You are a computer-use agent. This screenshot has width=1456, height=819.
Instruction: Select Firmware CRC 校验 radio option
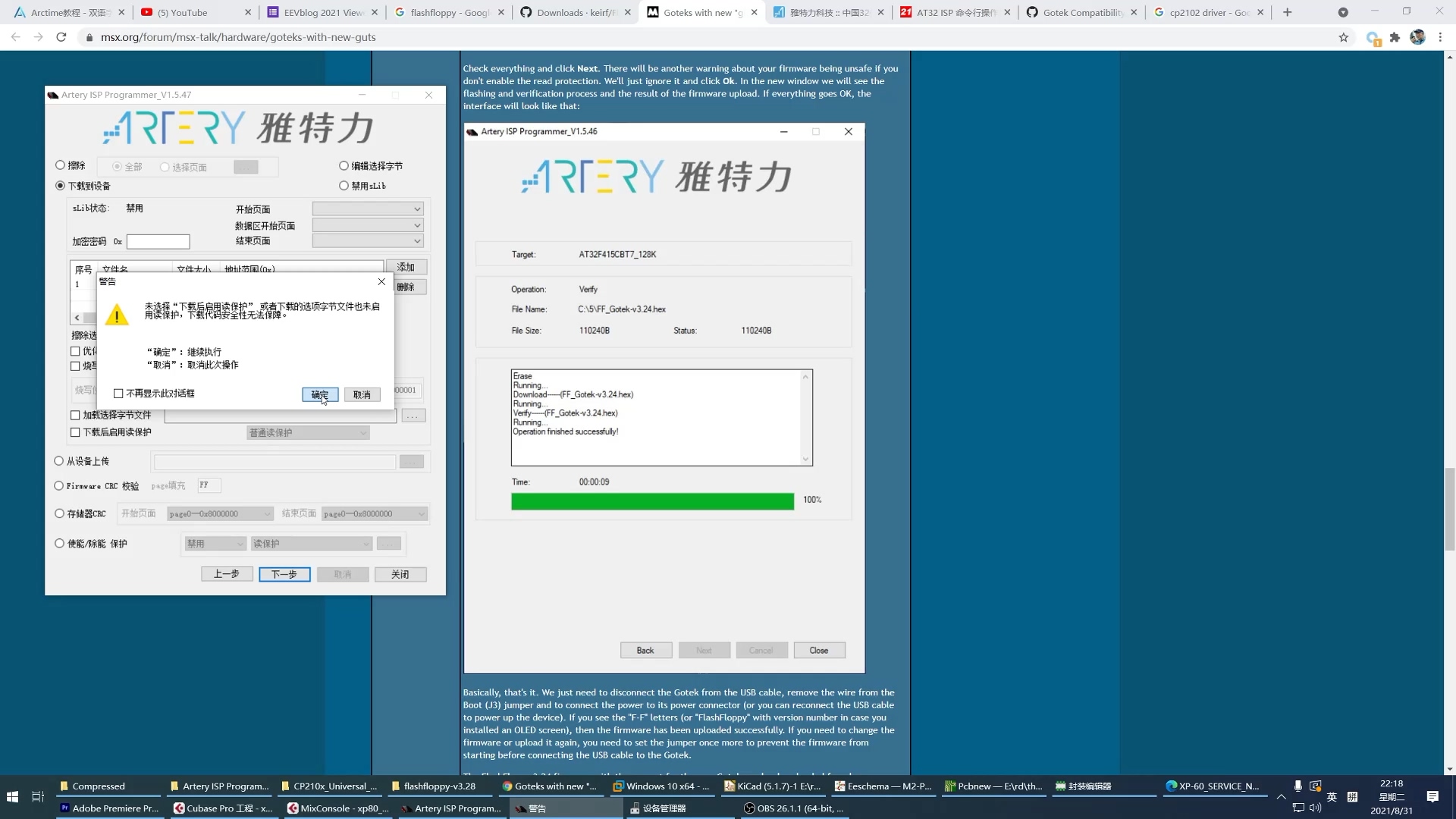(x=58, y=486)
